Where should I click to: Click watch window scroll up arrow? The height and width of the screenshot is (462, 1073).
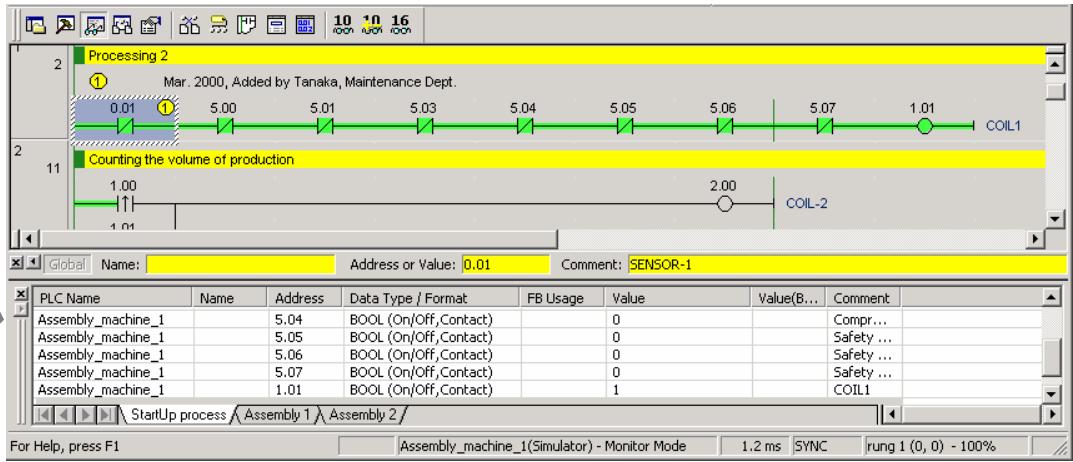tap(1051, 297)
